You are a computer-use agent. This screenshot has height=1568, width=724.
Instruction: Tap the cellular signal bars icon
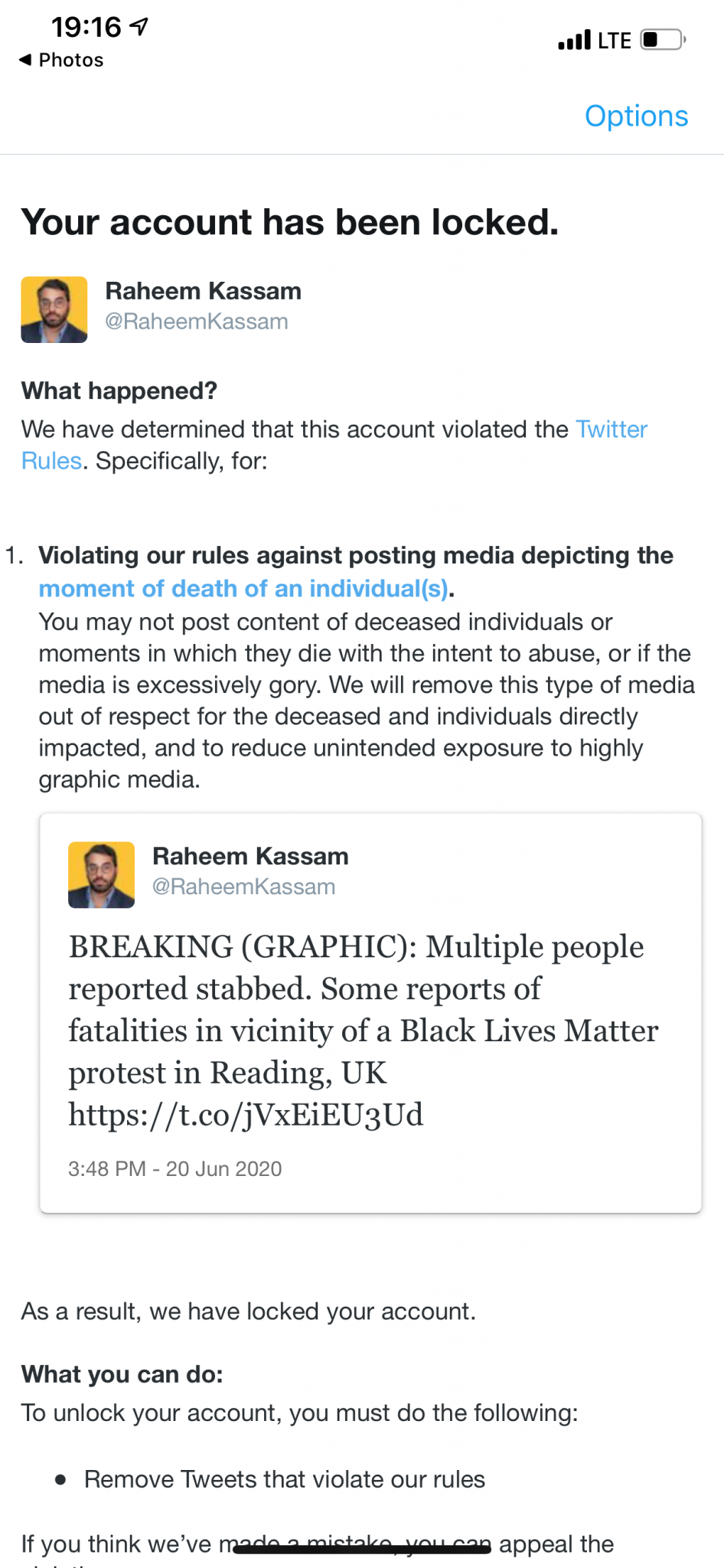pyautogui.click(x=574, y=40)
